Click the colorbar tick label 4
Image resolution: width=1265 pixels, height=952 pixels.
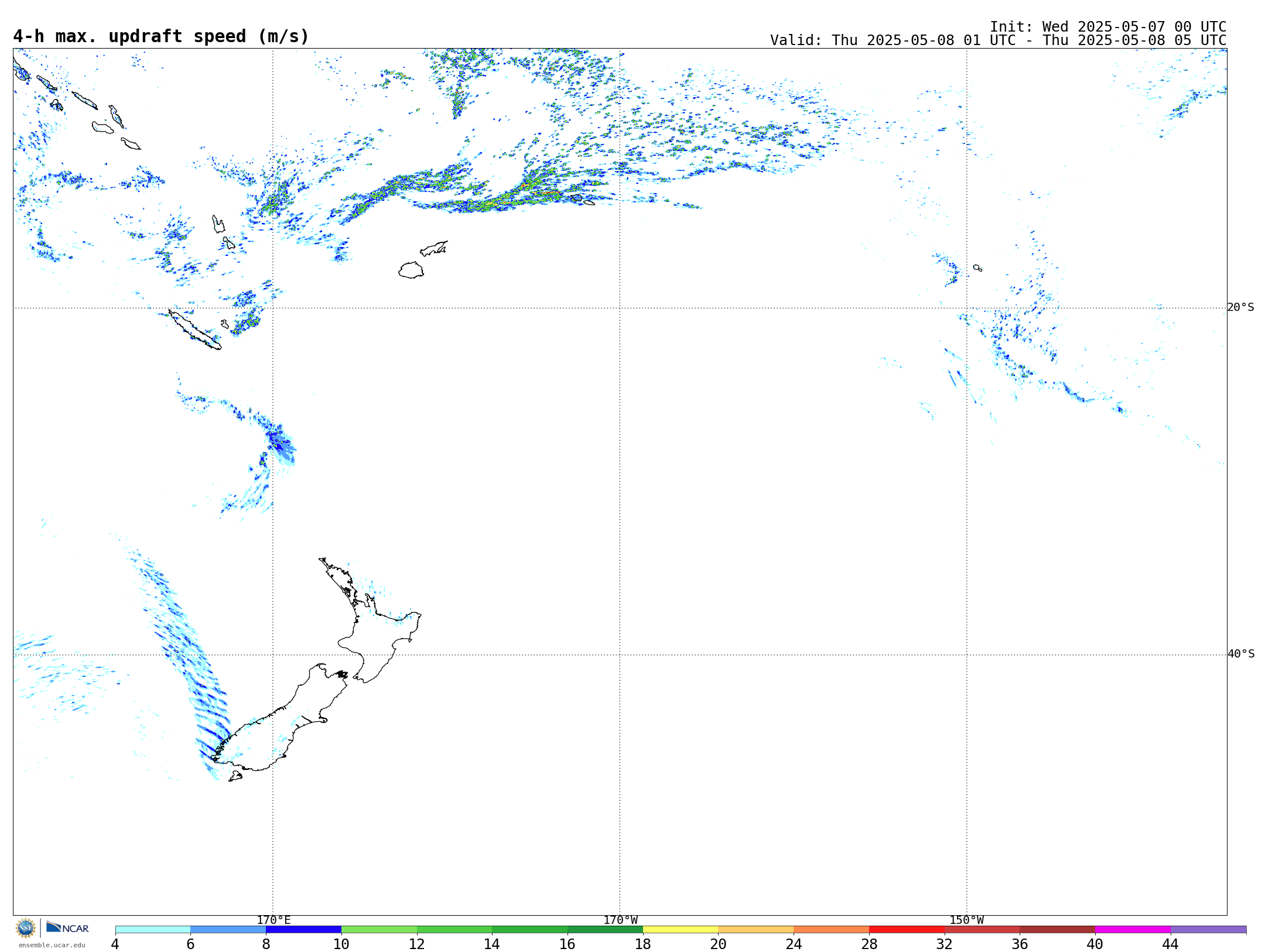coord(115,944)
